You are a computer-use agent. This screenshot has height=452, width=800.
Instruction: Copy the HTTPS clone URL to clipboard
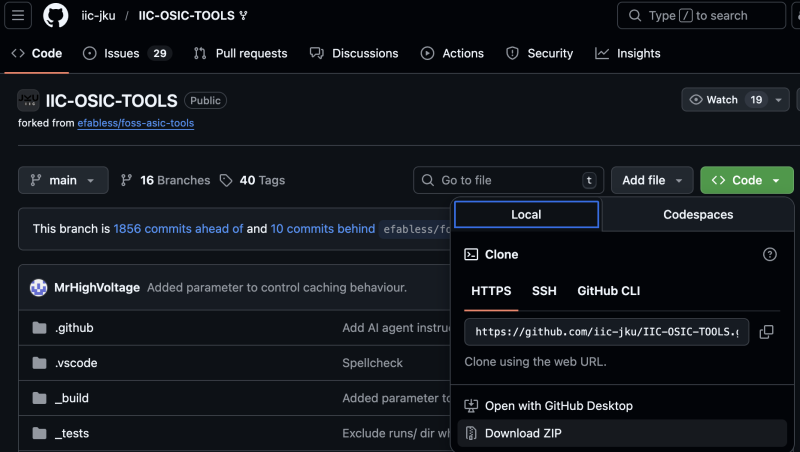(x=766, y=332)
